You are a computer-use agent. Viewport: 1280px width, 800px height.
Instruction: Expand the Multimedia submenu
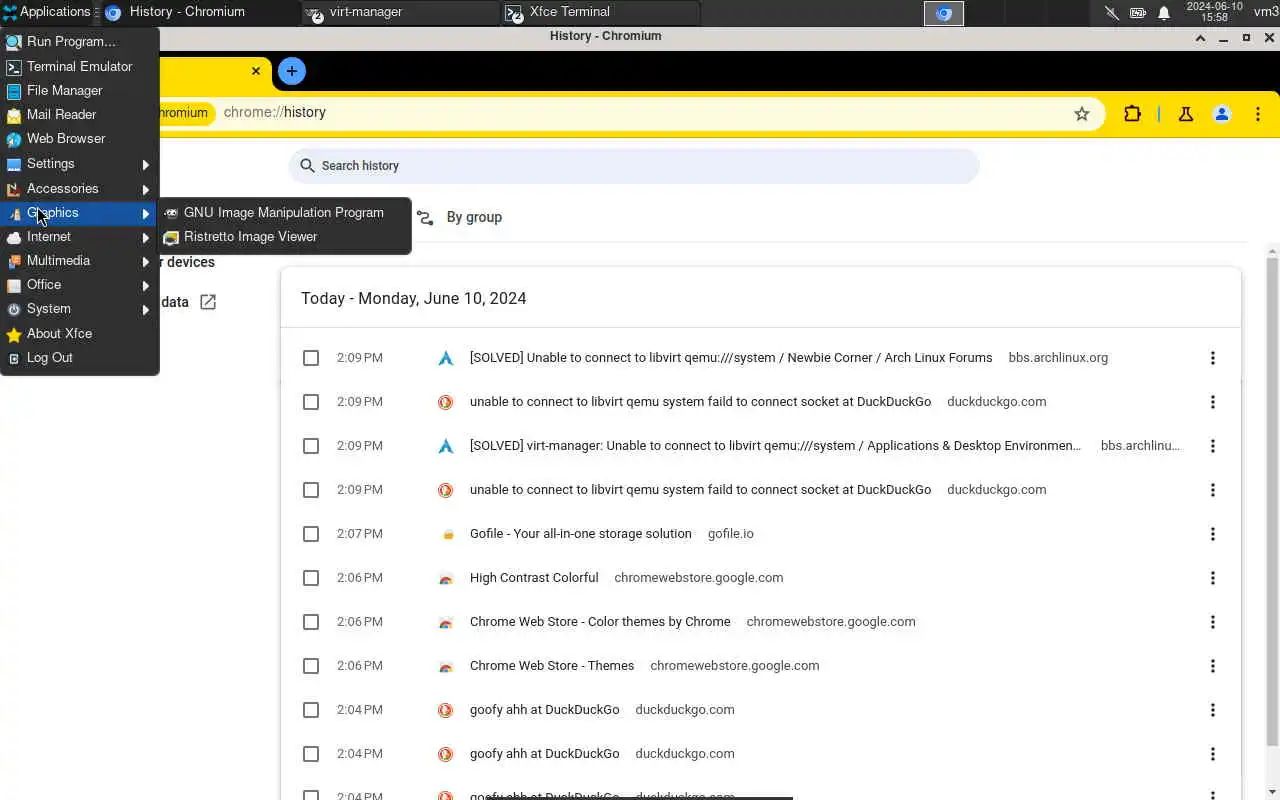click(x=80, y=260)
